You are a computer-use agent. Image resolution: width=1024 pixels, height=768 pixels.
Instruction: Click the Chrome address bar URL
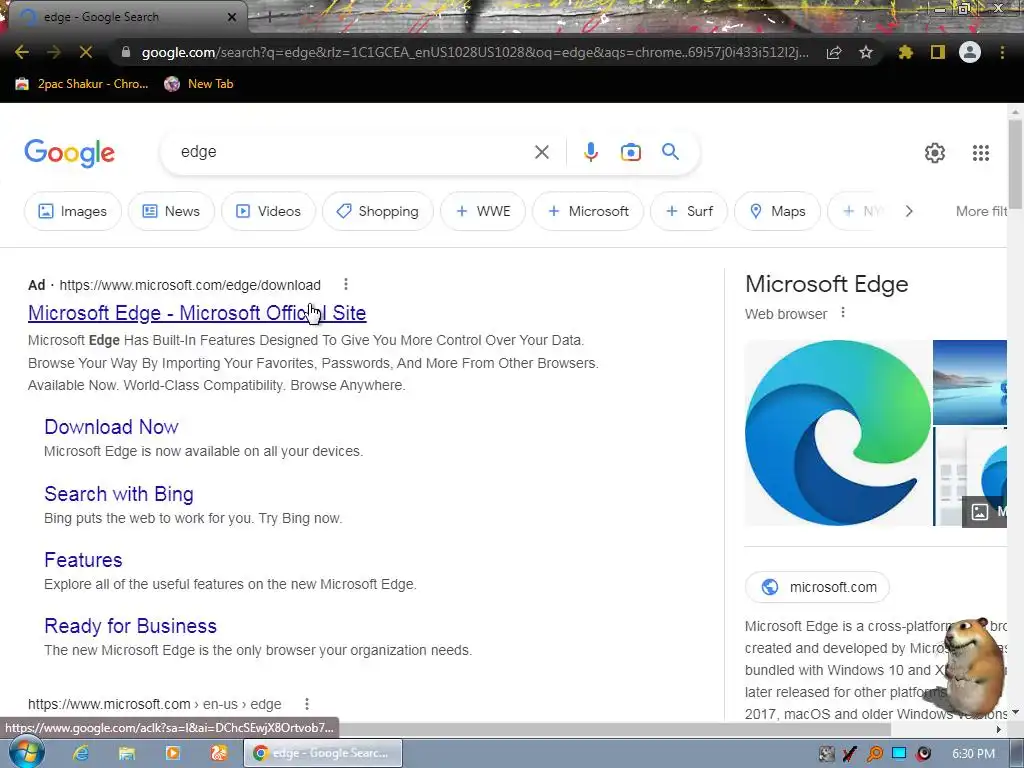475,52
